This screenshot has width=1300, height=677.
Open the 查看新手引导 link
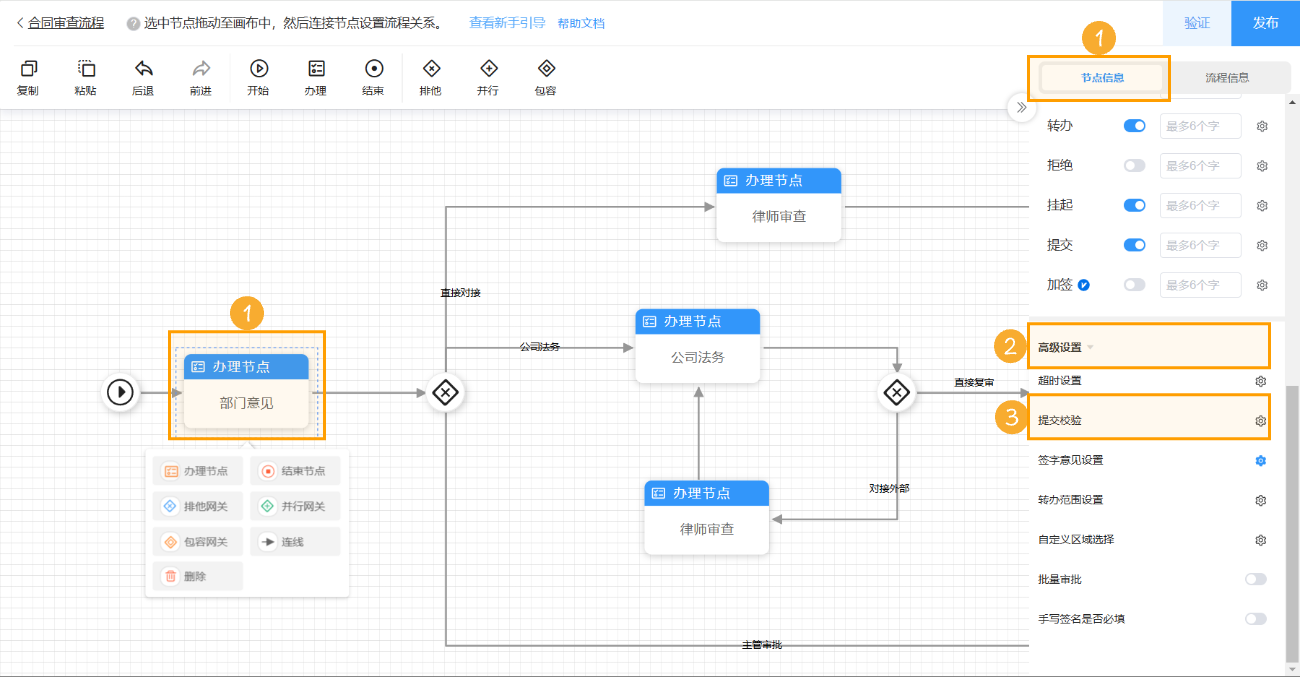coord(507,23)
